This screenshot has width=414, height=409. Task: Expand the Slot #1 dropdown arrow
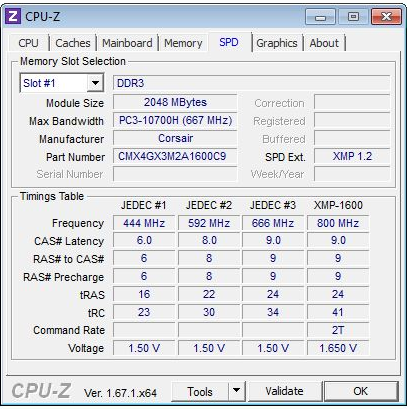[x=95, y=83]
